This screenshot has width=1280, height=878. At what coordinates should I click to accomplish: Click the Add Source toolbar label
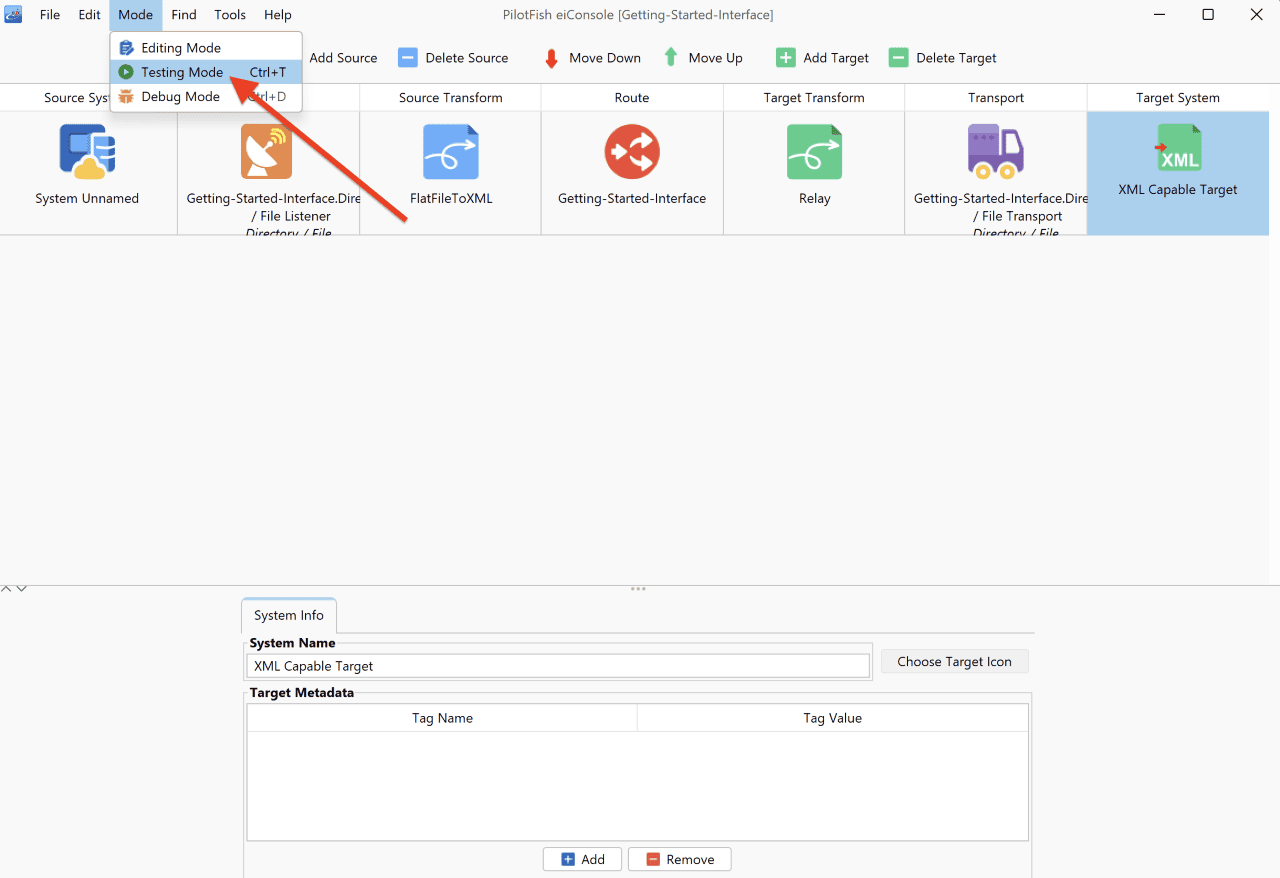click(x=343, y=58)
